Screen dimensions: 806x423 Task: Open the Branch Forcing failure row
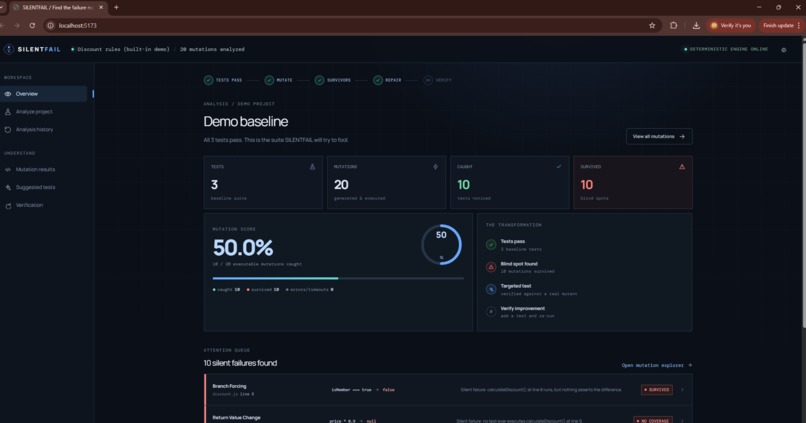tap(448, 390)
